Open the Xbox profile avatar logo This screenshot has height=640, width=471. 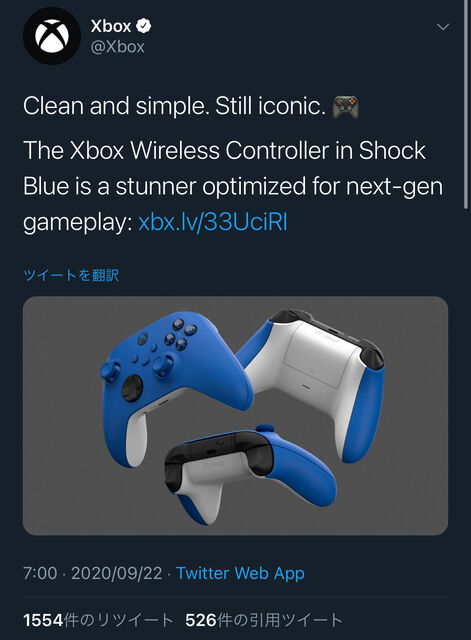(52, 36)
